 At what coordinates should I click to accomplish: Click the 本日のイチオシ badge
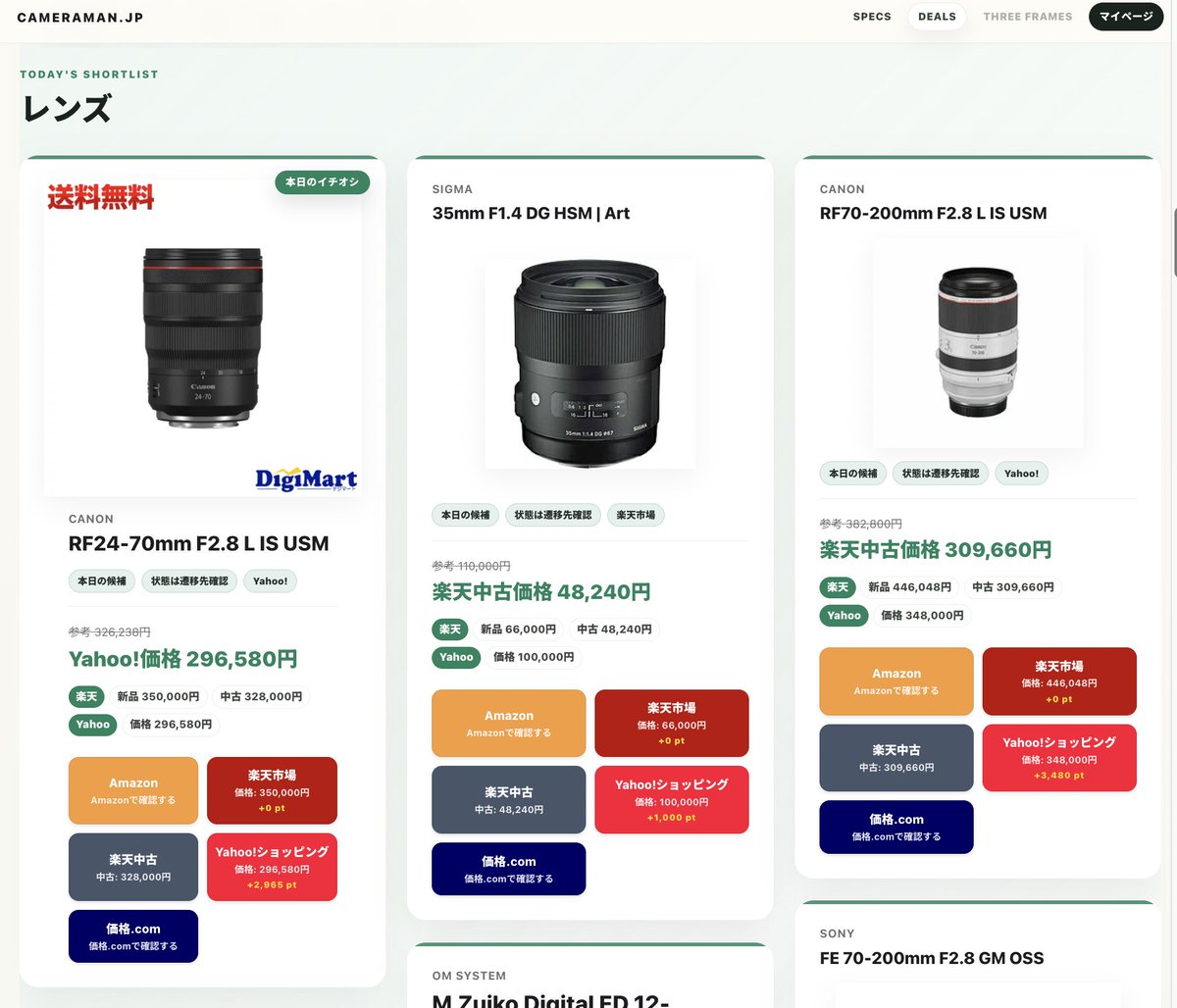[x=322, y=182]
